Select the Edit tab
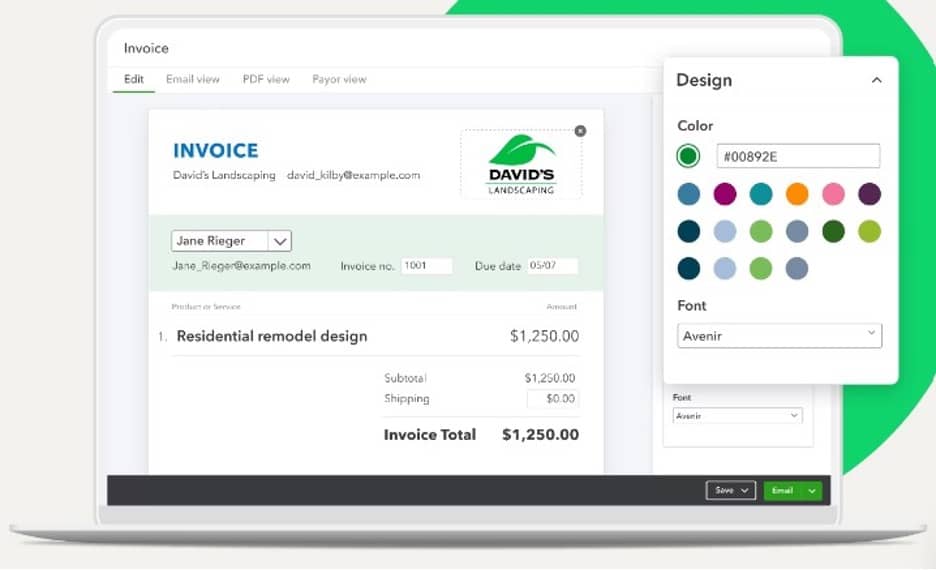 click(x=133, y=79)
